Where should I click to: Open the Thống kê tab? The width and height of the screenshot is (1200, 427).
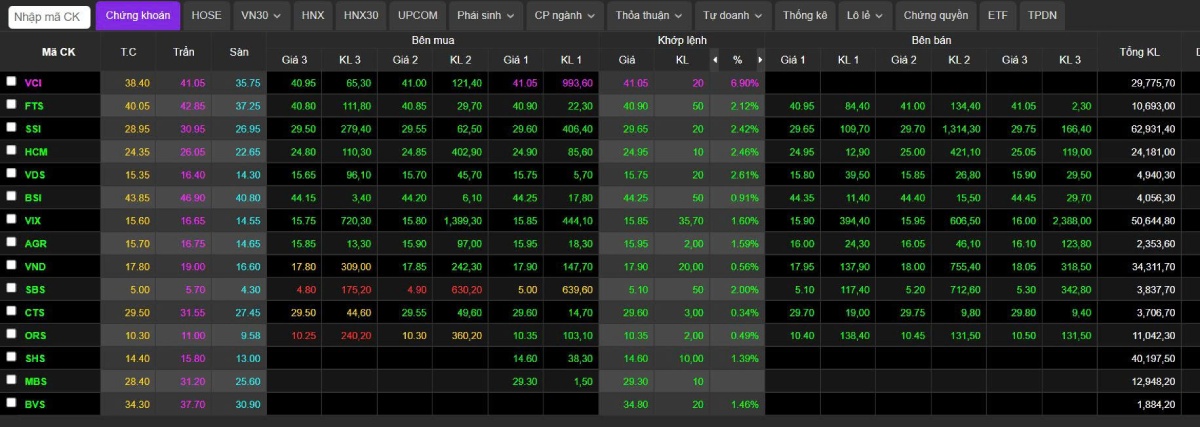tap(805, 15)
